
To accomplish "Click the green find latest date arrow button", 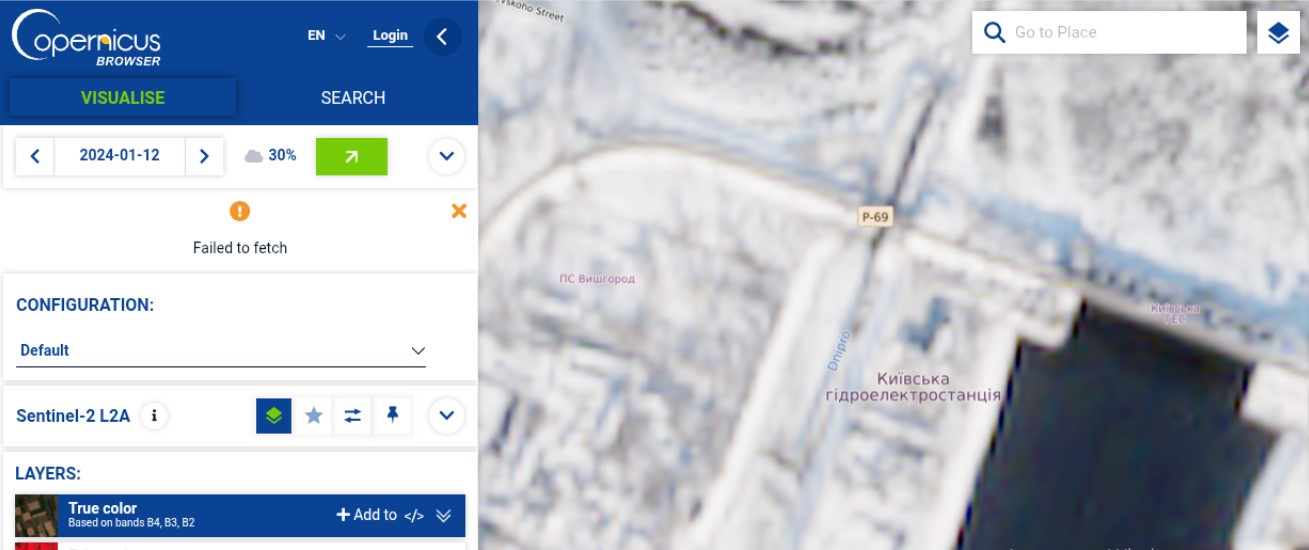I will coord(351,156).
